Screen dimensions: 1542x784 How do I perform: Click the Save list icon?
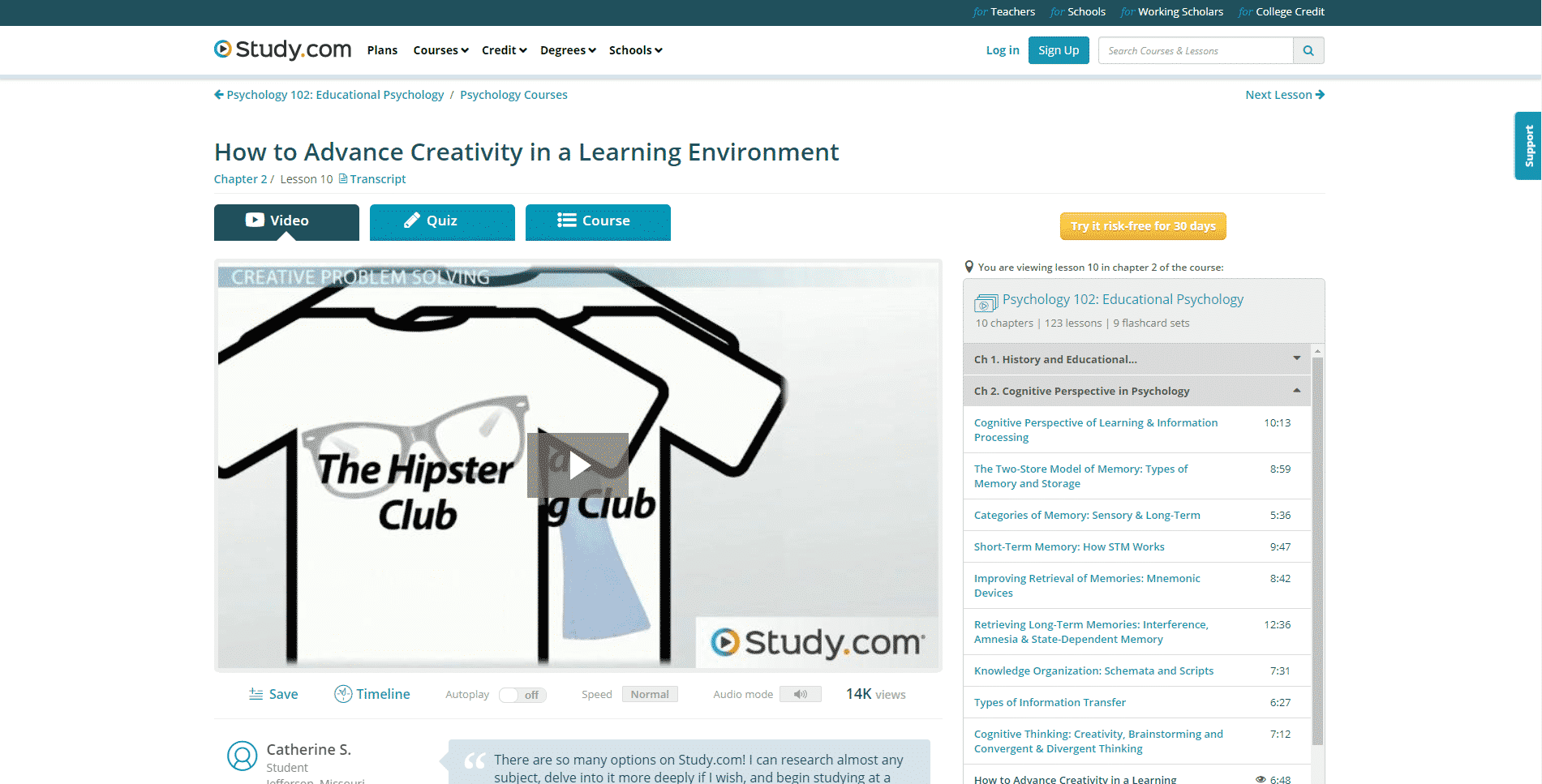pyautogui.click(x=256, y=694)
